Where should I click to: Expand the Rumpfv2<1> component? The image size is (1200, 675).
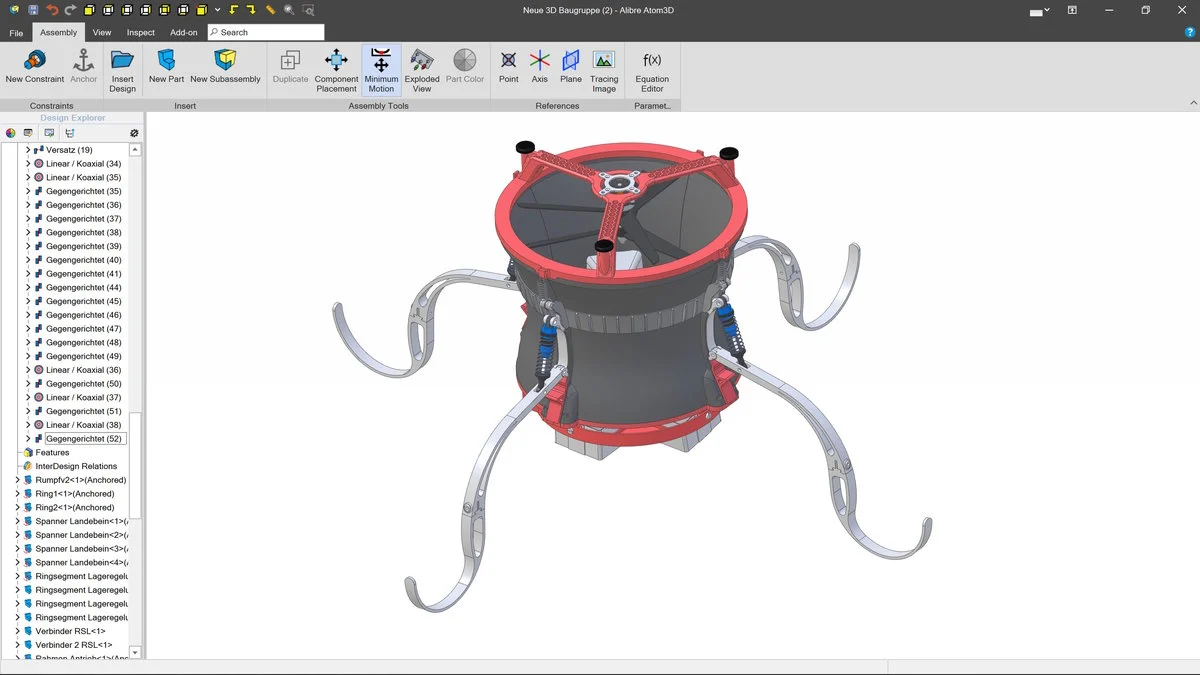(17, 480)
